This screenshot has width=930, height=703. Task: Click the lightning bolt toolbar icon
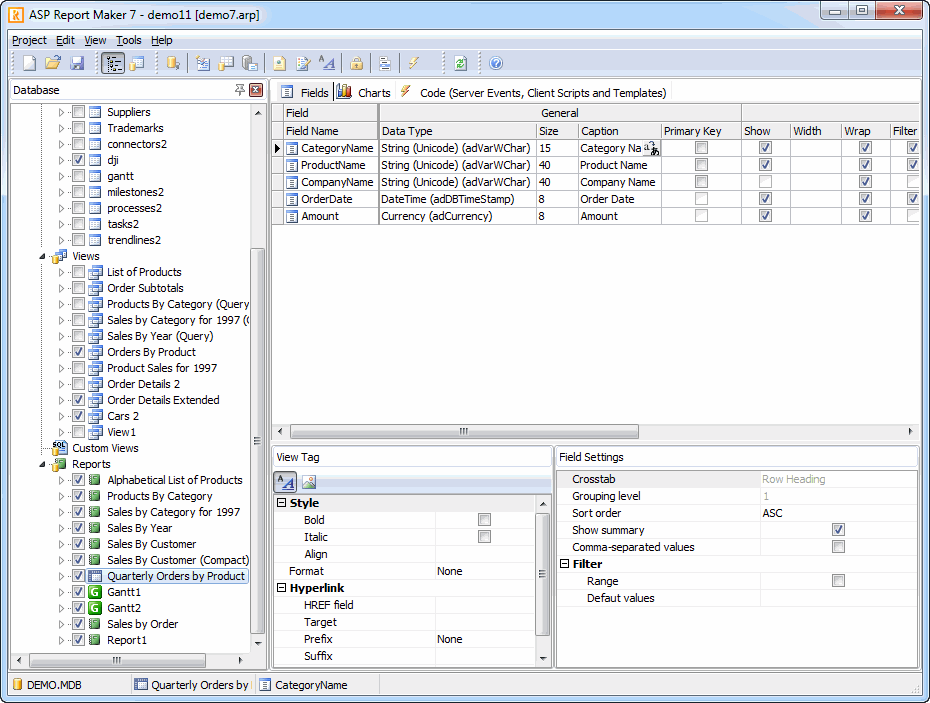413,63
